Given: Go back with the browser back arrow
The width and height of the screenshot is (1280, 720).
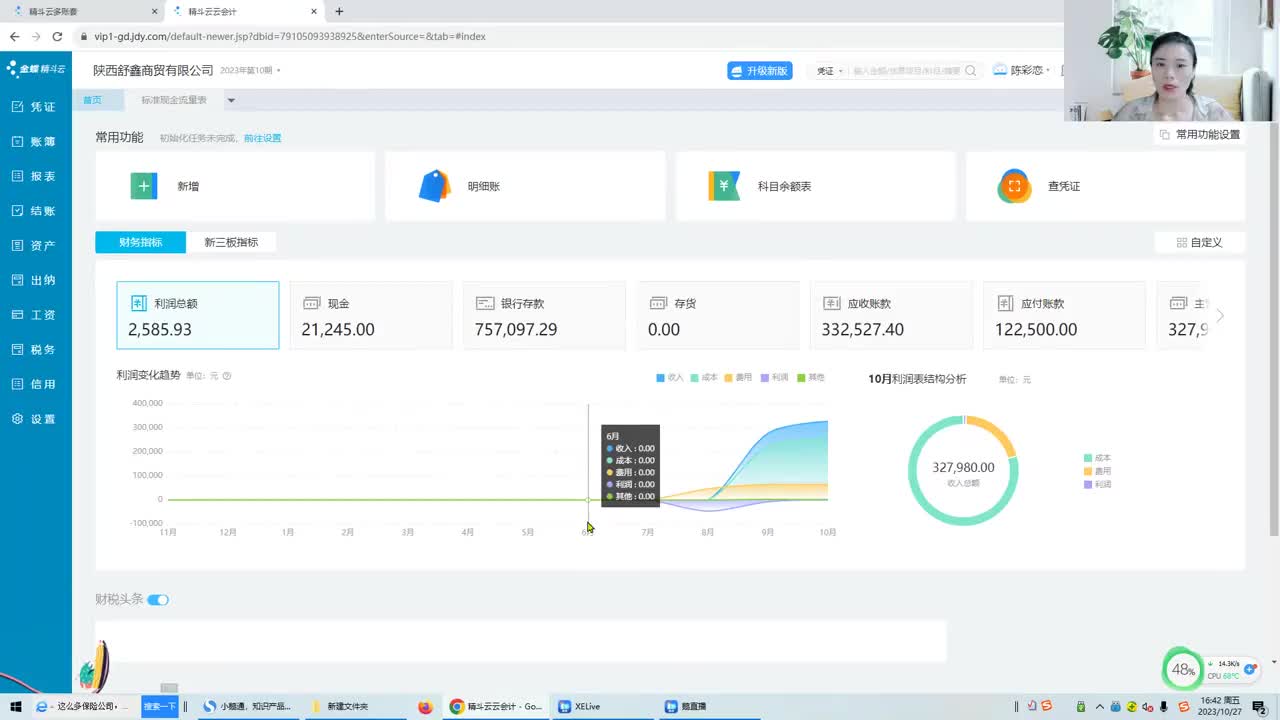Looking at the screenshot, I should click(x=14, y=36).
